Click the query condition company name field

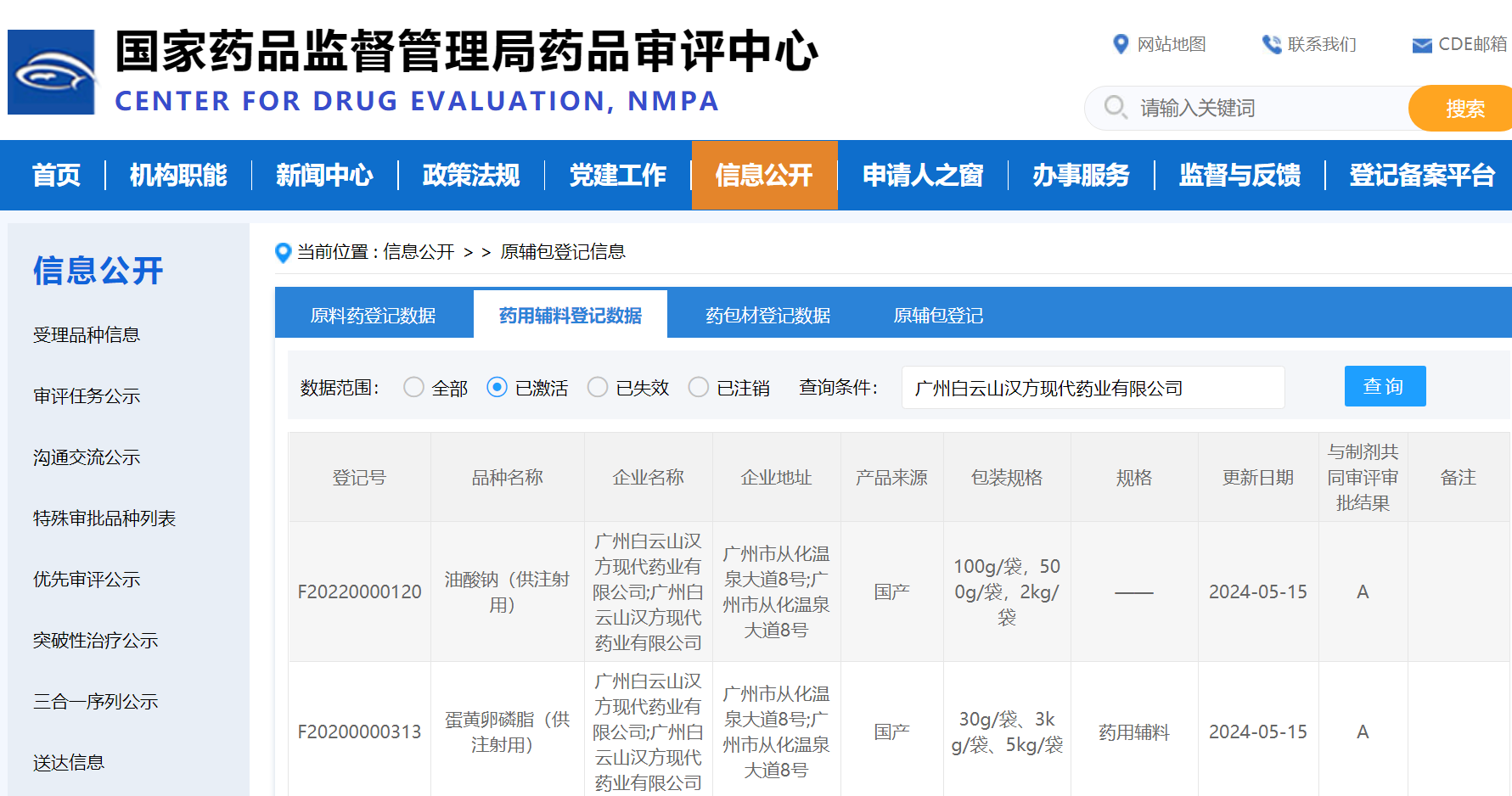coord(1092,388)
